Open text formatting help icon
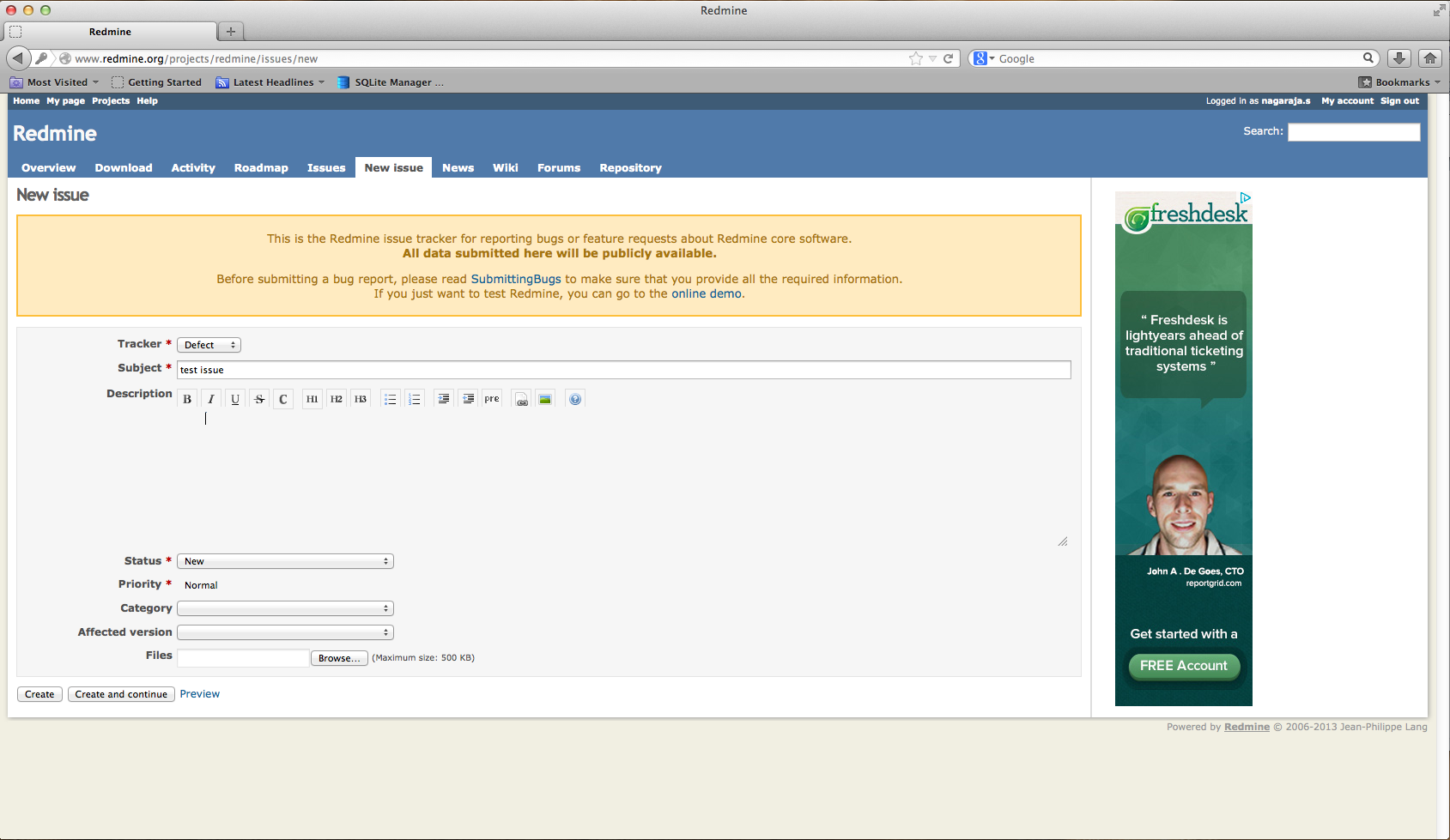Viewport: 1450px width, 840px height. click(575, 399)
